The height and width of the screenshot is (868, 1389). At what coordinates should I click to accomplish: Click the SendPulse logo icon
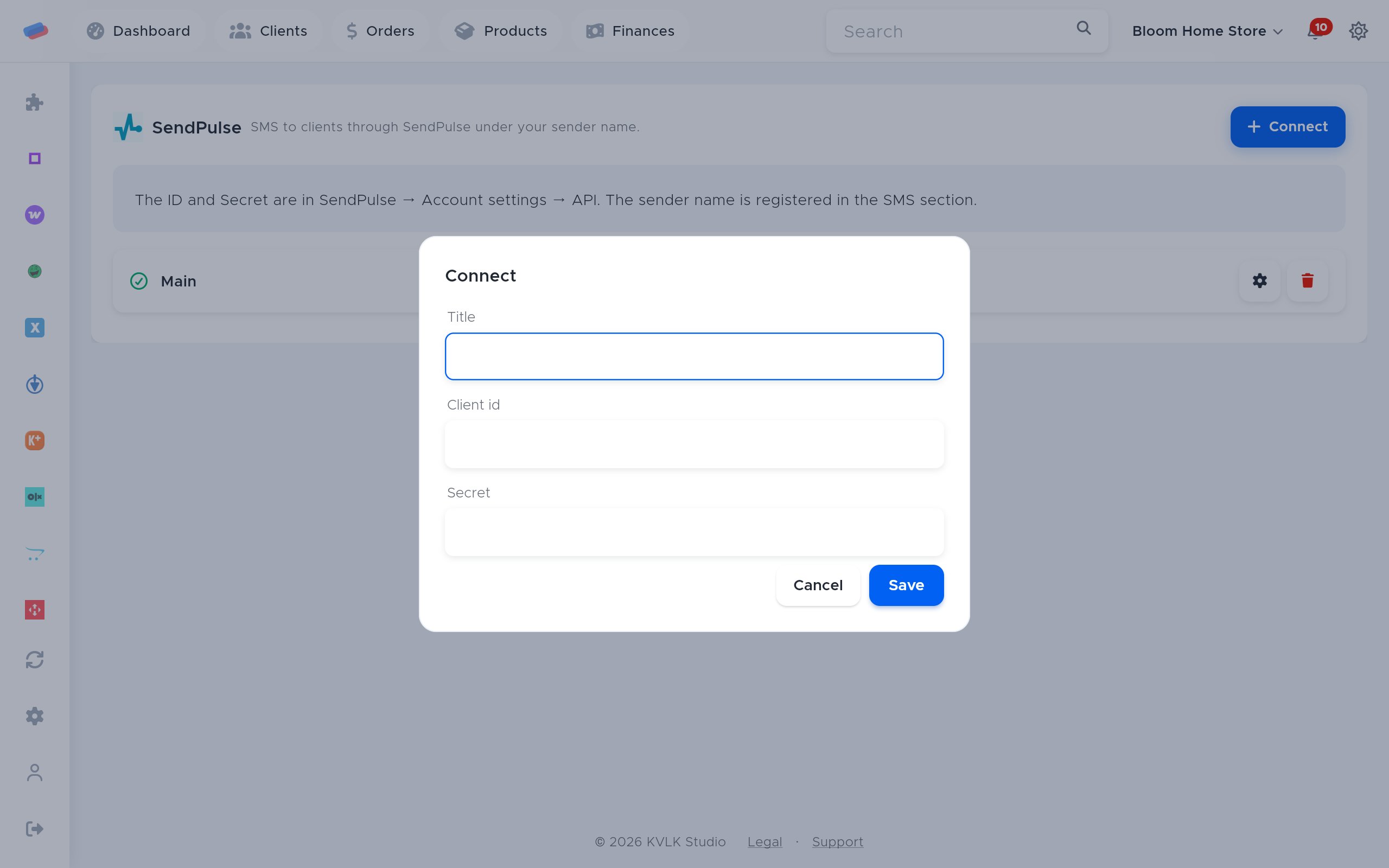[x=128, y=127]
